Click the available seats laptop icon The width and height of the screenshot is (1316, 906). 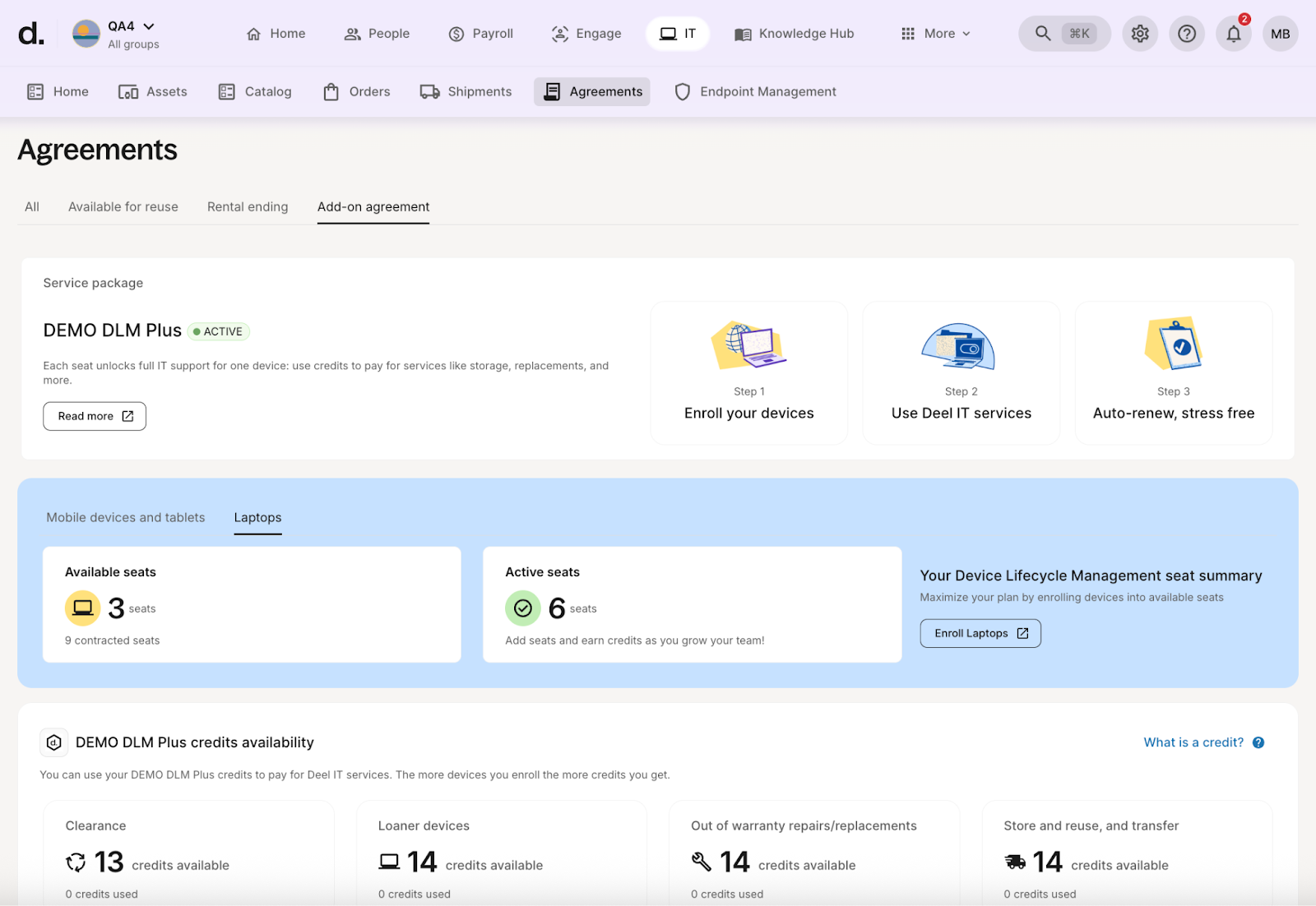(x=82, y=608)
